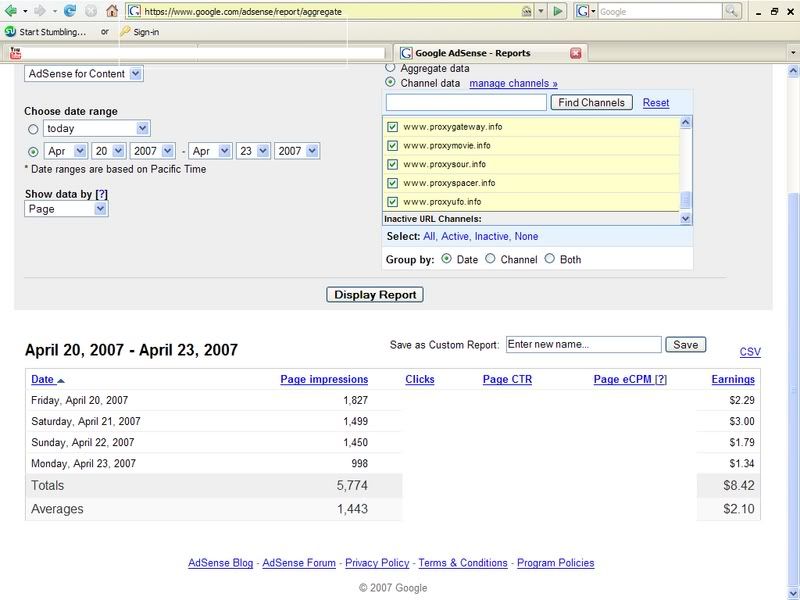Click the Reset link

[x=656, y=103]
